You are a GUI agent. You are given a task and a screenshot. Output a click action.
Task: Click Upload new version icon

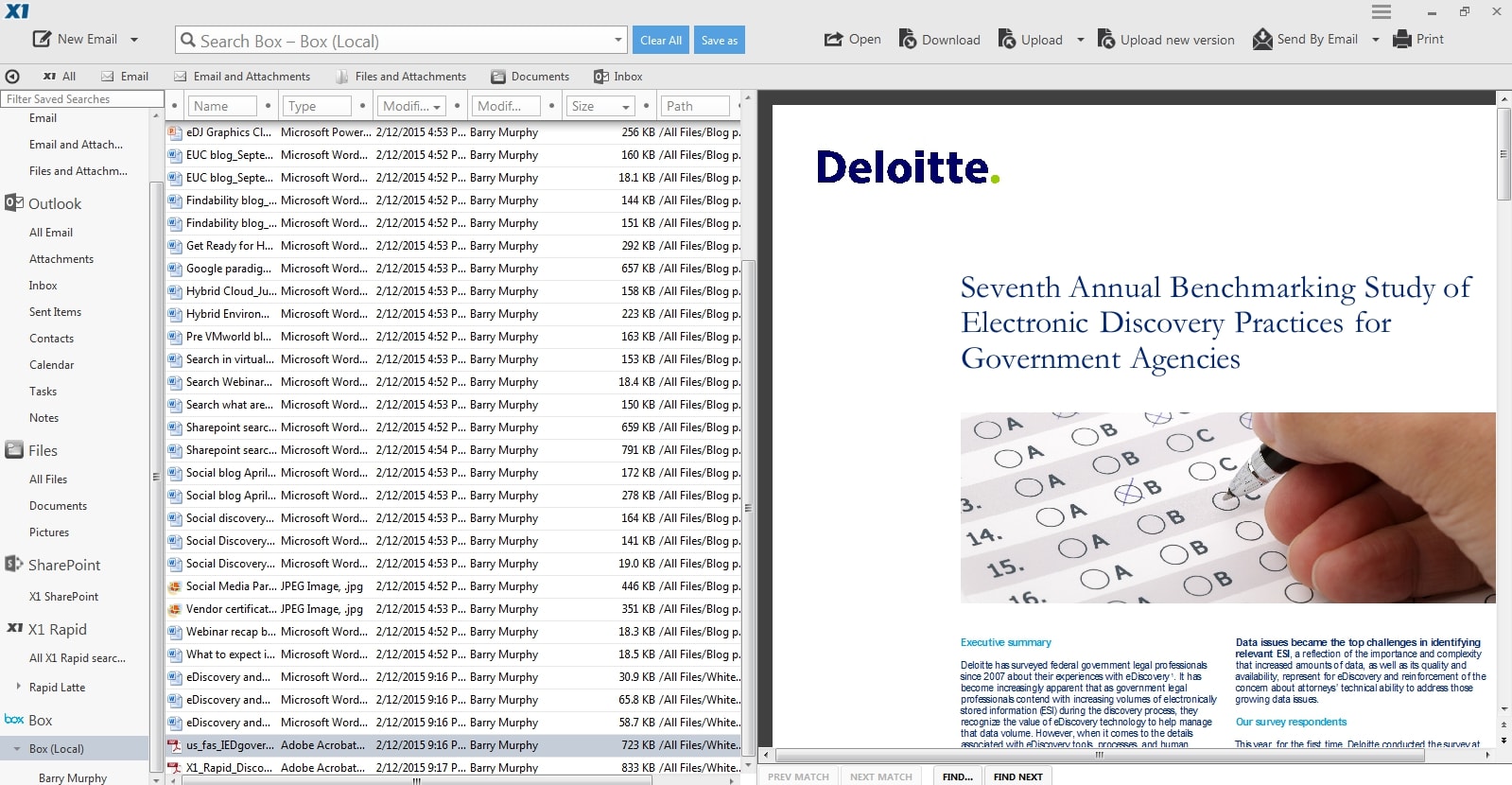[1105, 39]
